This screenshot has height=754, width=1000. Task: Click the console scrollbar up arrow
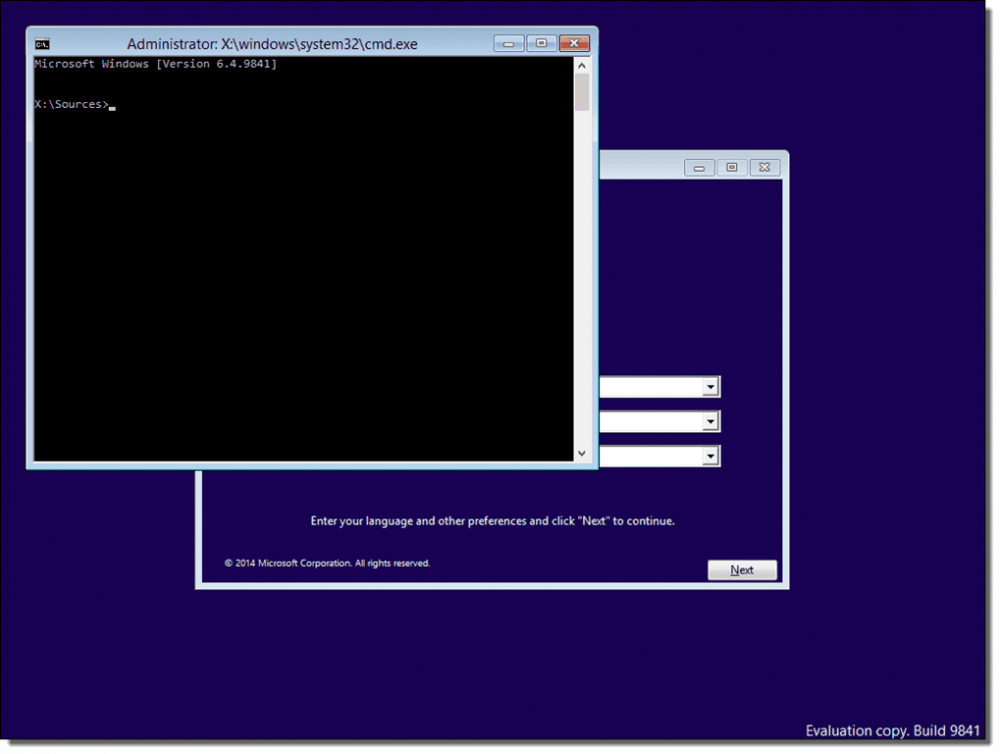(582, 65)
